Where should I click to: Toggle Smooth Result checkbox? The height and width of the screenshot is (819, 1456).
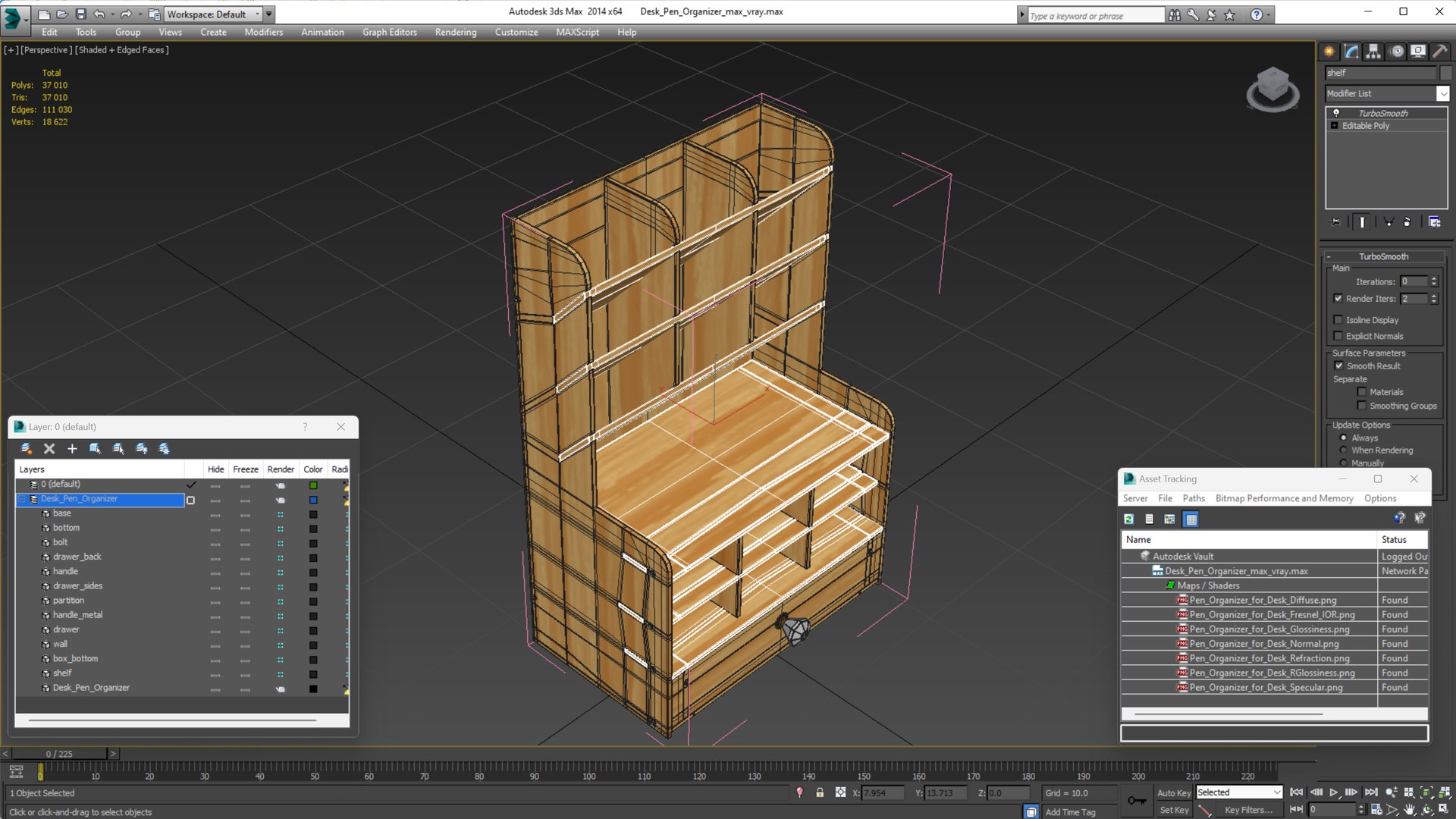[x=1338, y=366]
